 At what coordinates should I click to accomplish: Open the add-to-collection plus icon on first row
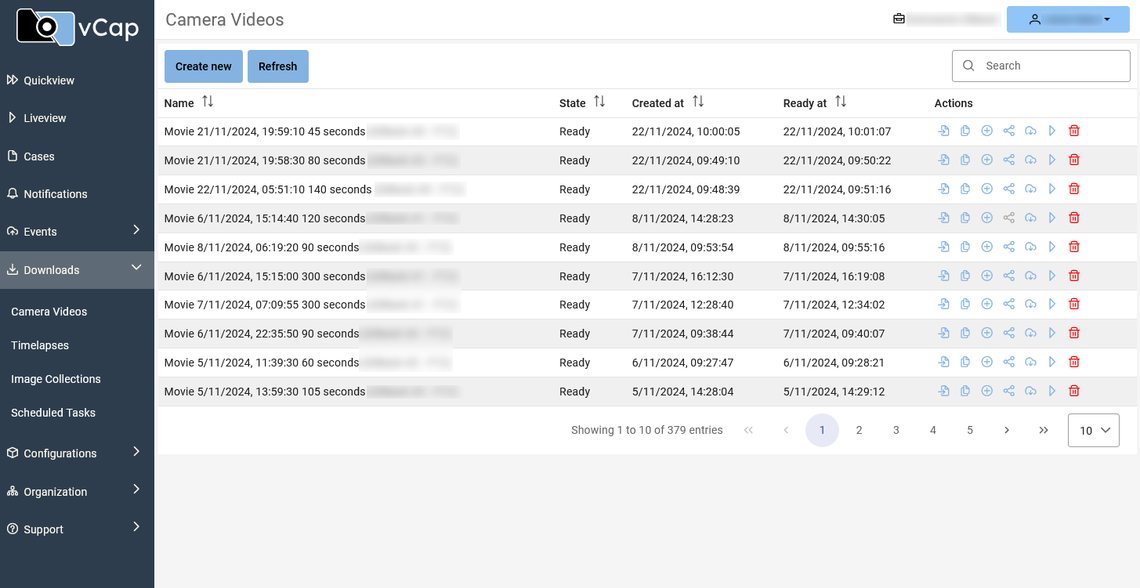click(987, 131)
